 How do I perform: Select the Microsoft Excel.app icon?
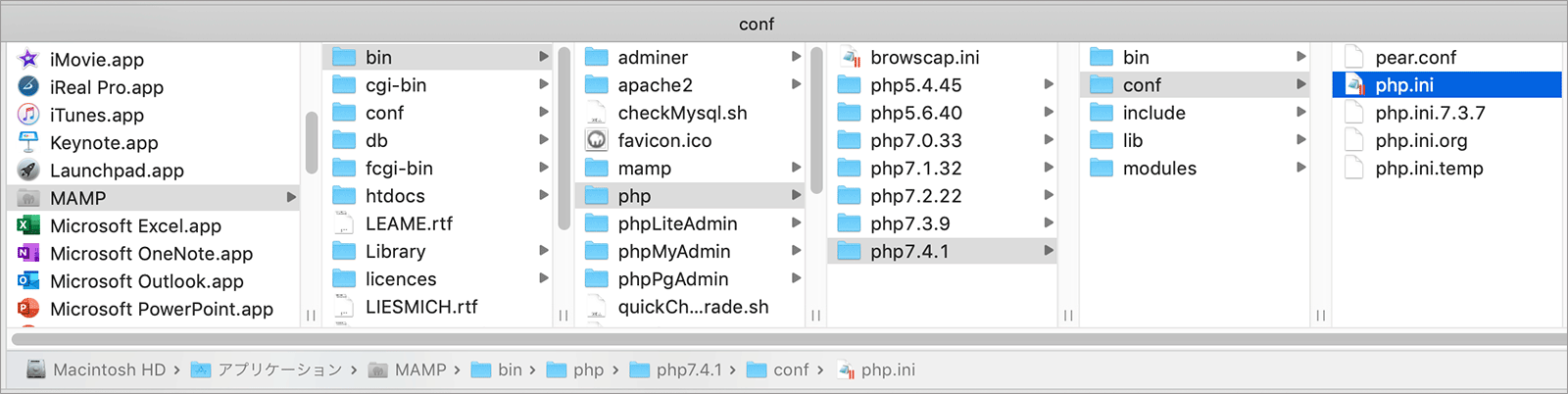tap(28, 225)
